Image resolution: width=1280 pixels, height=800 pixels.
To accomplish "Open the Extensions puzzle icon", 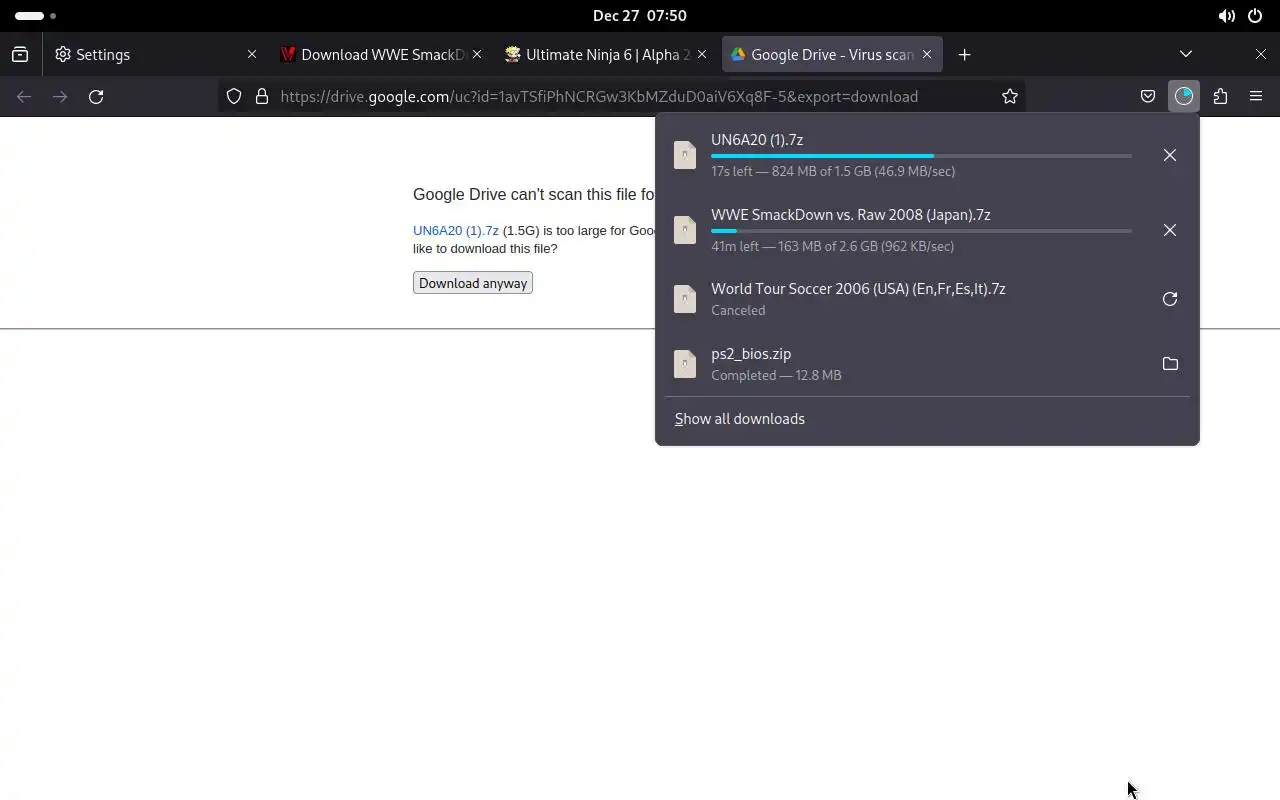I will click(1220, 96).
